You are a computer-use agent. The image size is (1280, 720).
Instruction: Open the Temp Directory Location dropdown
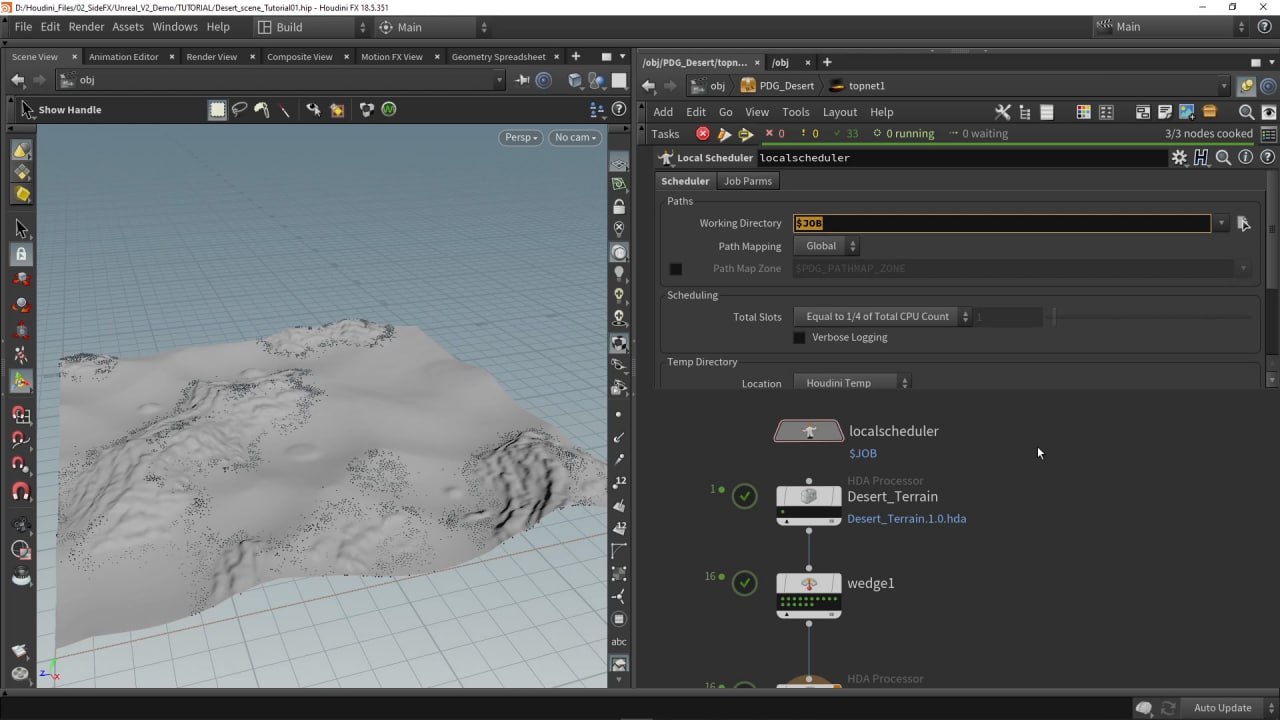coord(852,383)
